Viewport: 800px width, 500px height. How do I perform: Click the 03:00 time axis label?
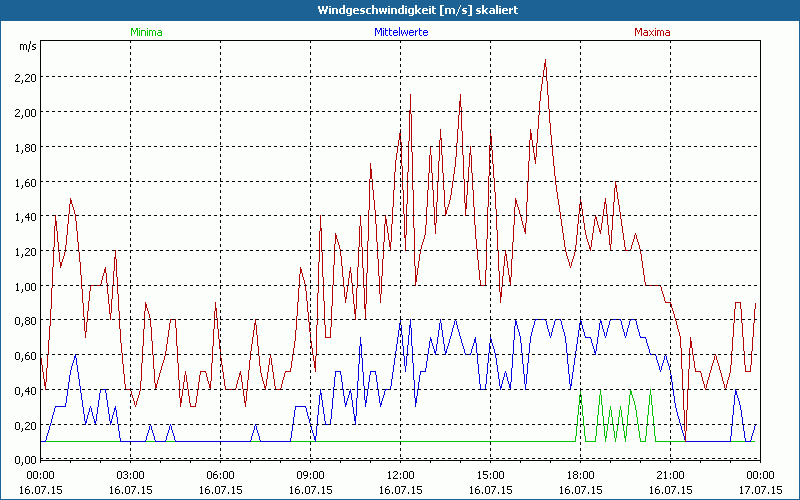pos(130,475)
